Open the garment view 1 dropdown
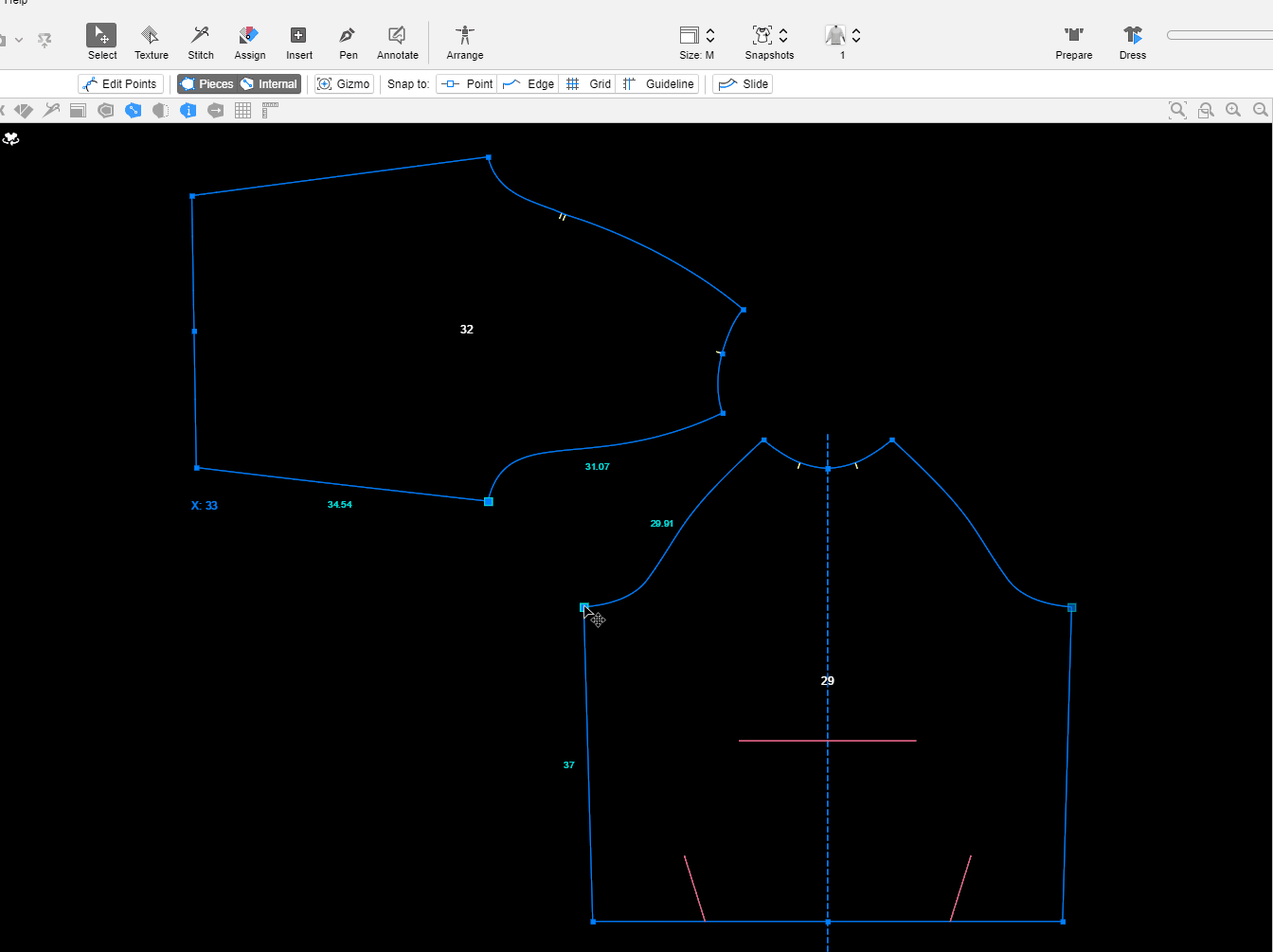 [x=842, y=43]
